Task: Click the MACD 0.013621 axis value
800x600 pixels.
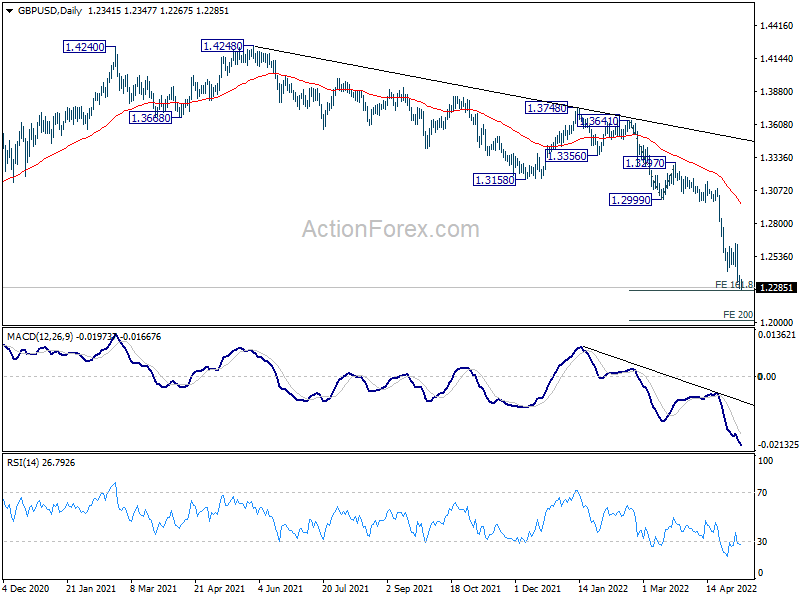Action: (777, 336)
